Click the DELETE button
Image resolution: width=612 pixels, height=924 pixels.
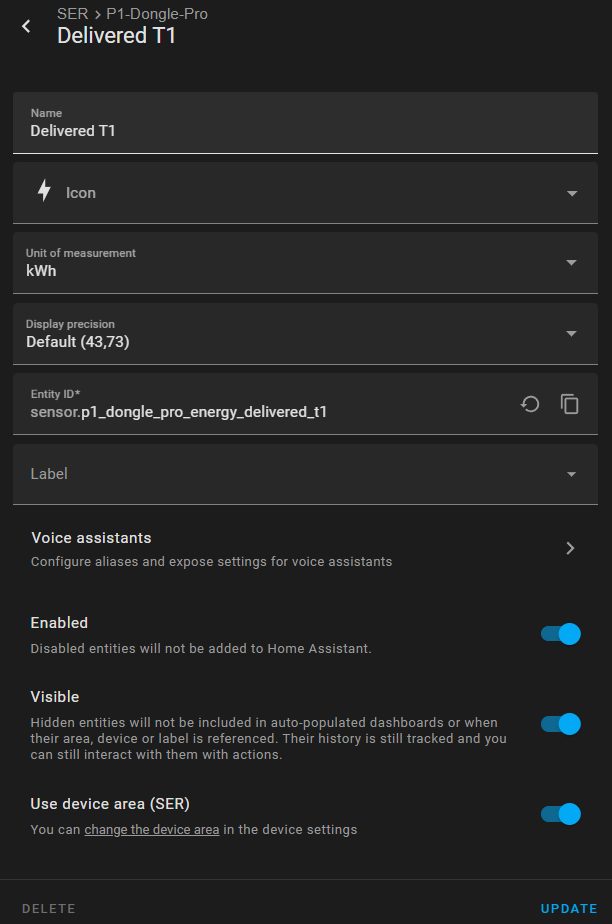click(49, 909)
